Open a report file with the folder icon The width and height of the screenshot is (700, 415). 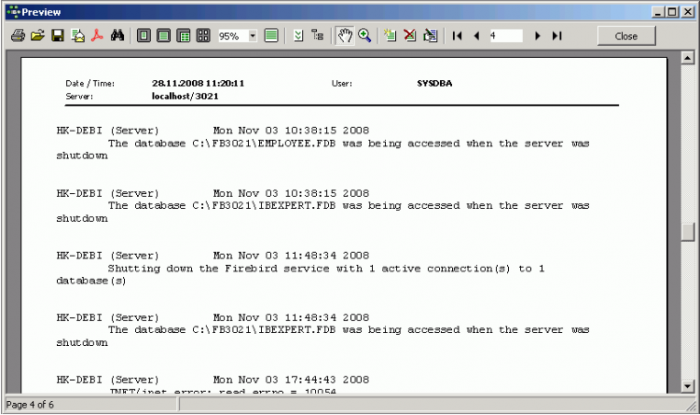pyautogui.click(x=38, y=36)
